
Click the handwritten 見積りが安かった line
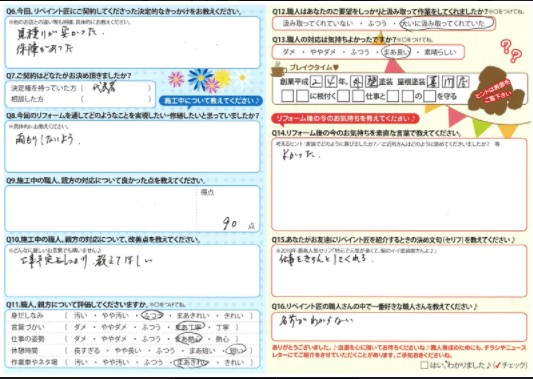pos(60,33)
